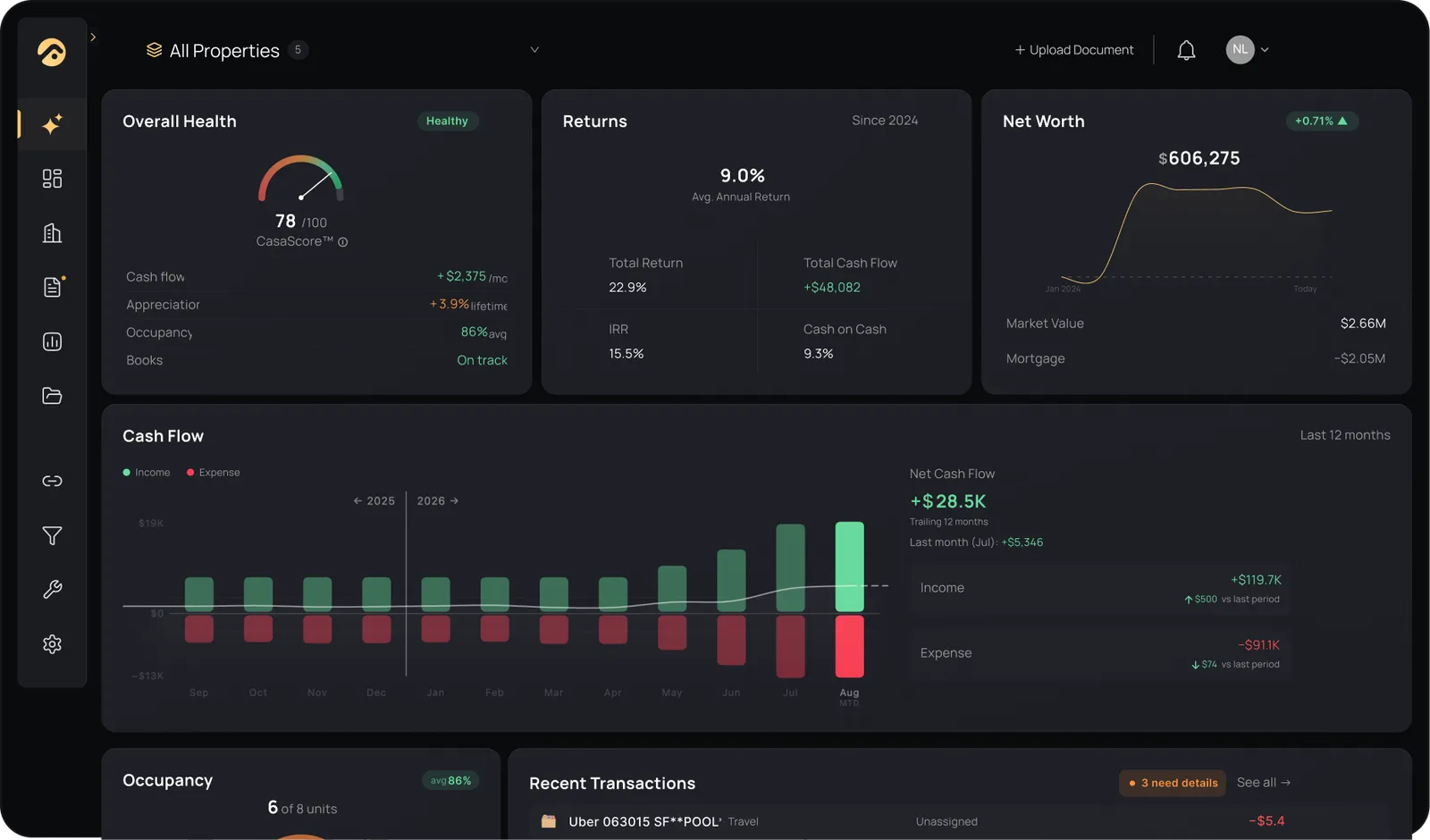Open the dashboard grid sidebar icon
This screenshot has height=840, width=1430.
(x=52, y=179)
